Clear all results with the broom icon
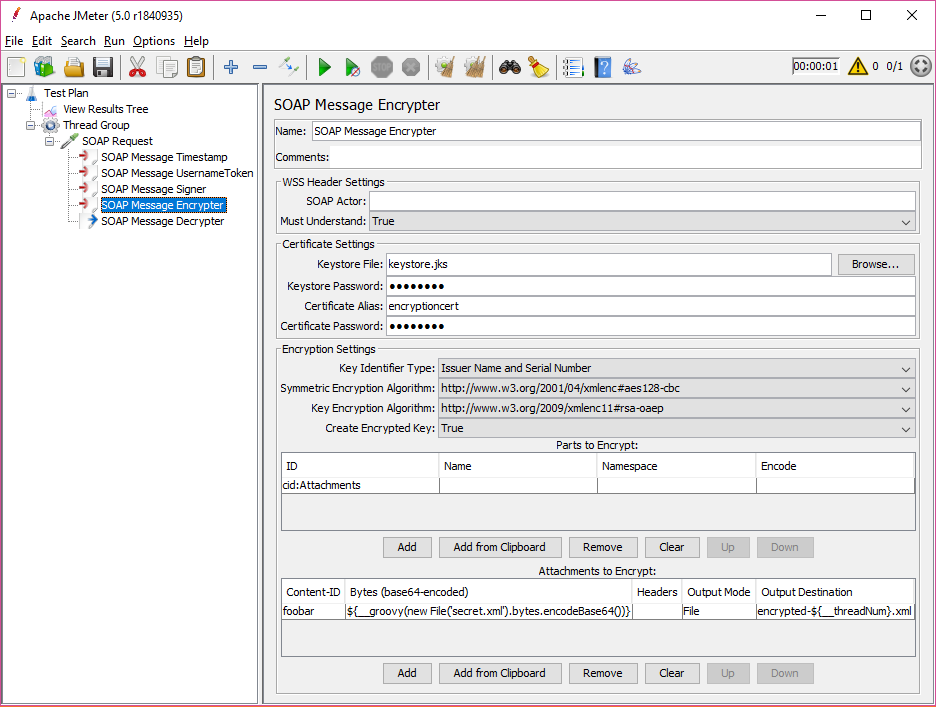Viewport: 936px width, 707px height. (539, 67)
